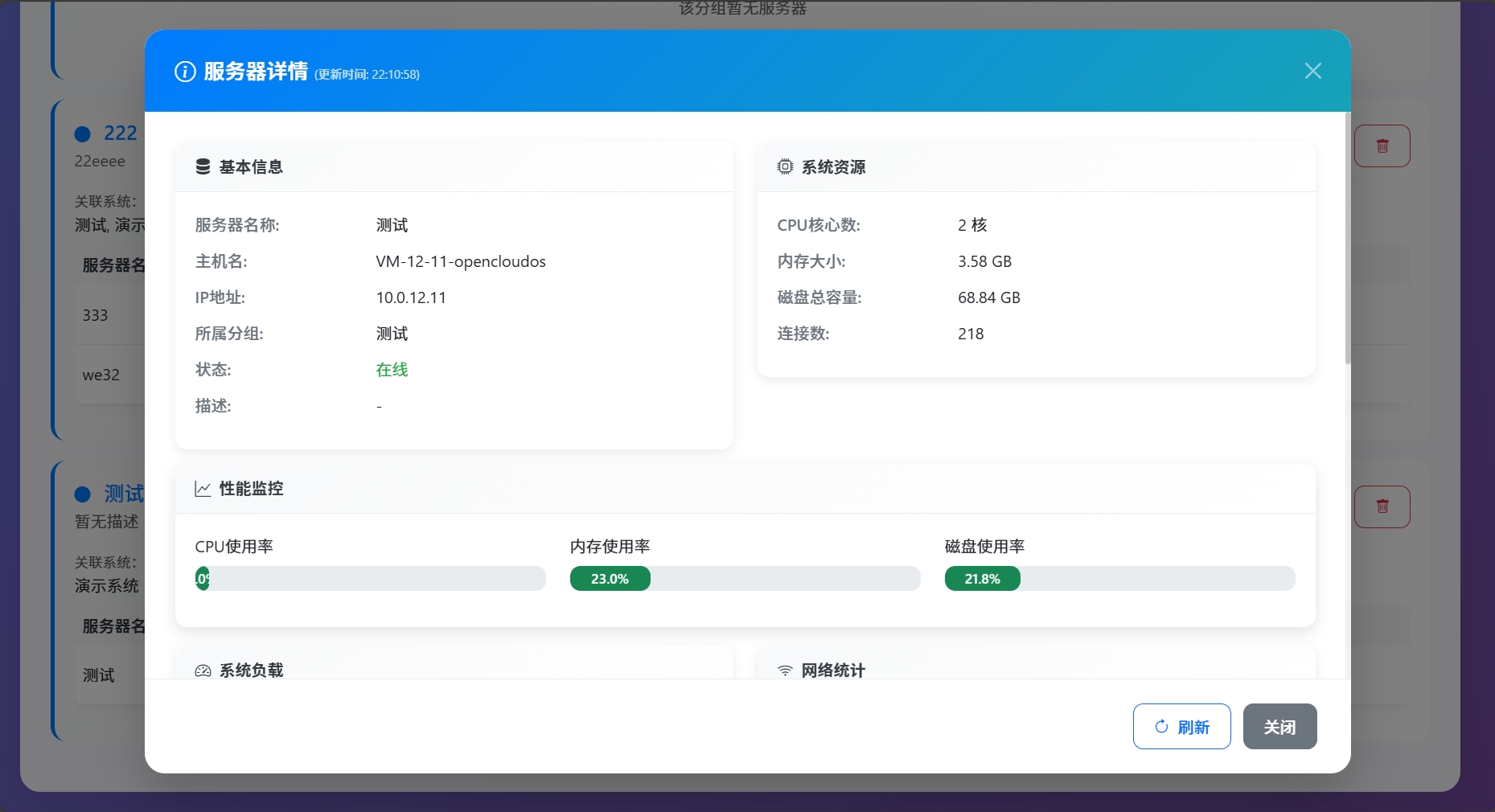The image size is (1495, 812).
Task: Click the 22eeee description under group 222
Action: (x=100, y=161)
